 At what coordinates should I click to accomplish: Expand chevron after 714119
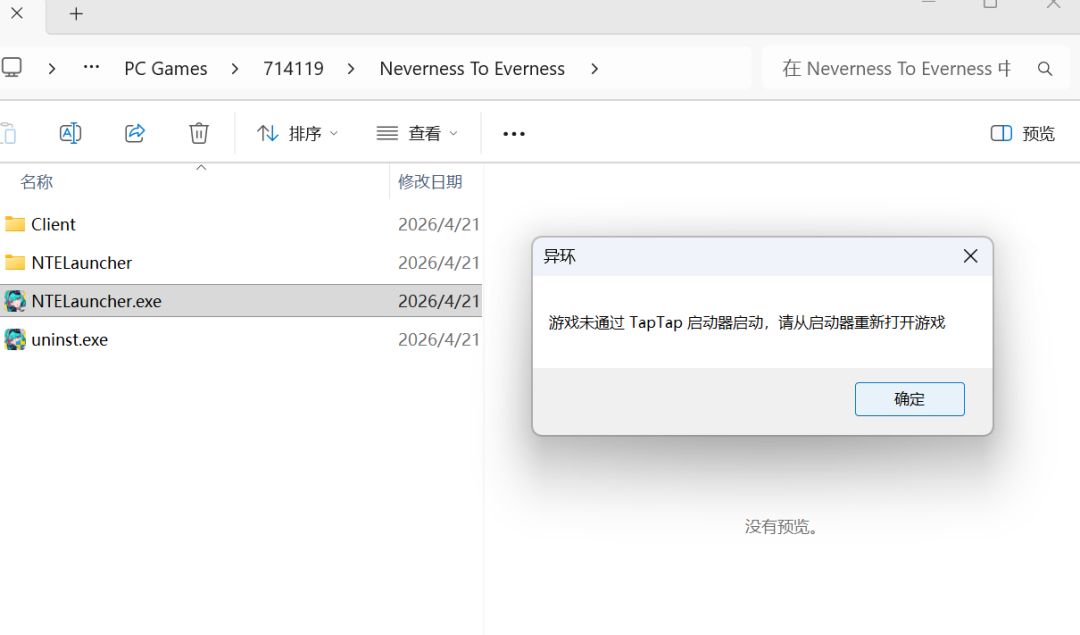click(x=351, y=69)
